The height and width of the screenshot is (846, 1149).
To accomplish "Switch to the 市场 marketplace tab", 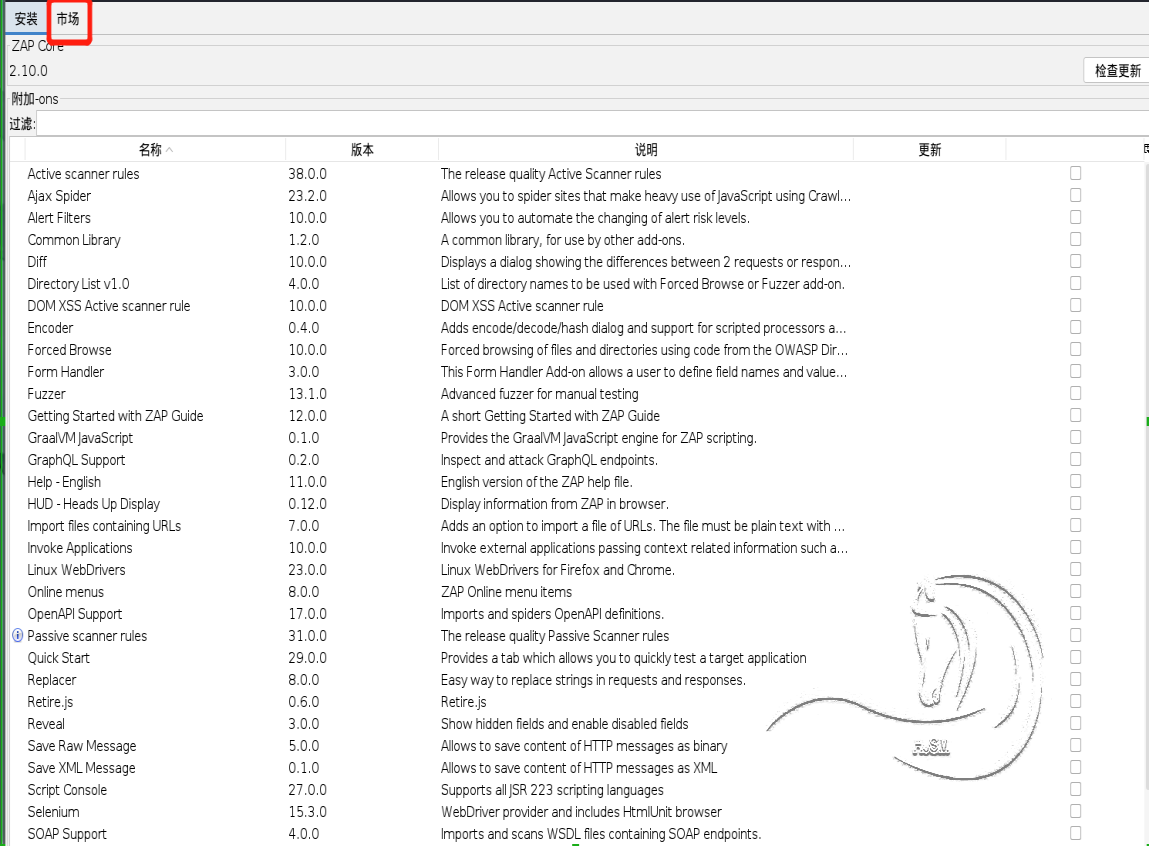I will (x=68, y=18).
